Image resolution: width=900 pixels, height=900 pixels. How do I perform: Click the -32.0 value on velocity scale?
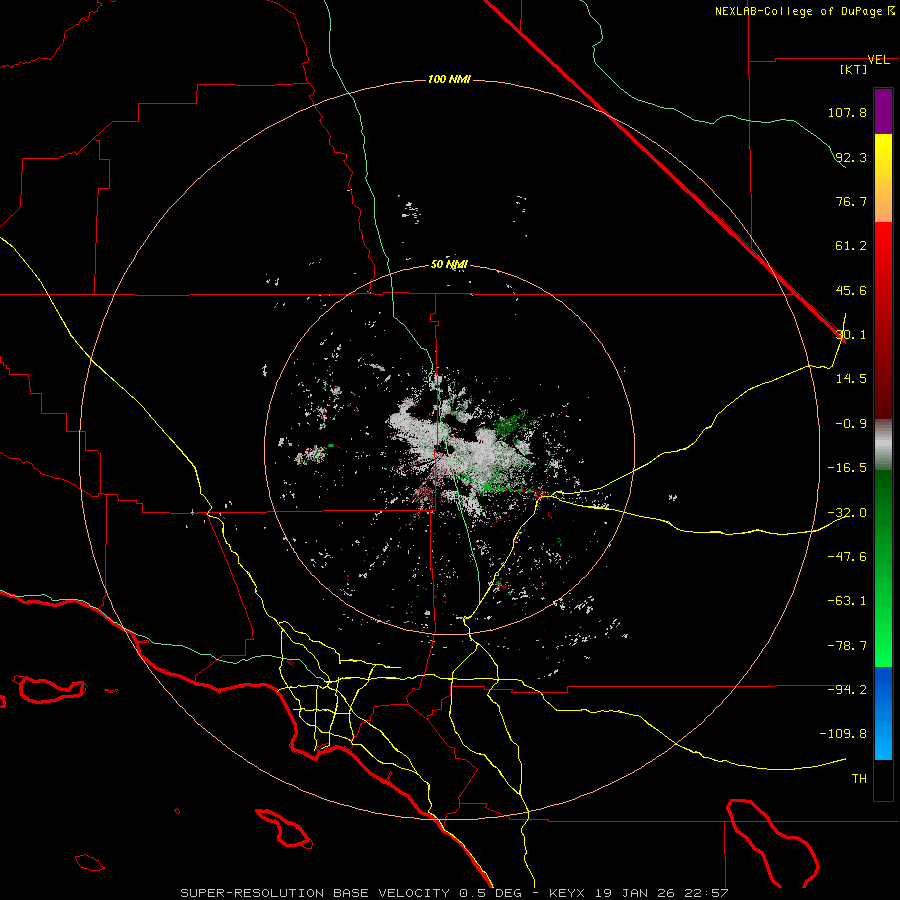point(847,513)
